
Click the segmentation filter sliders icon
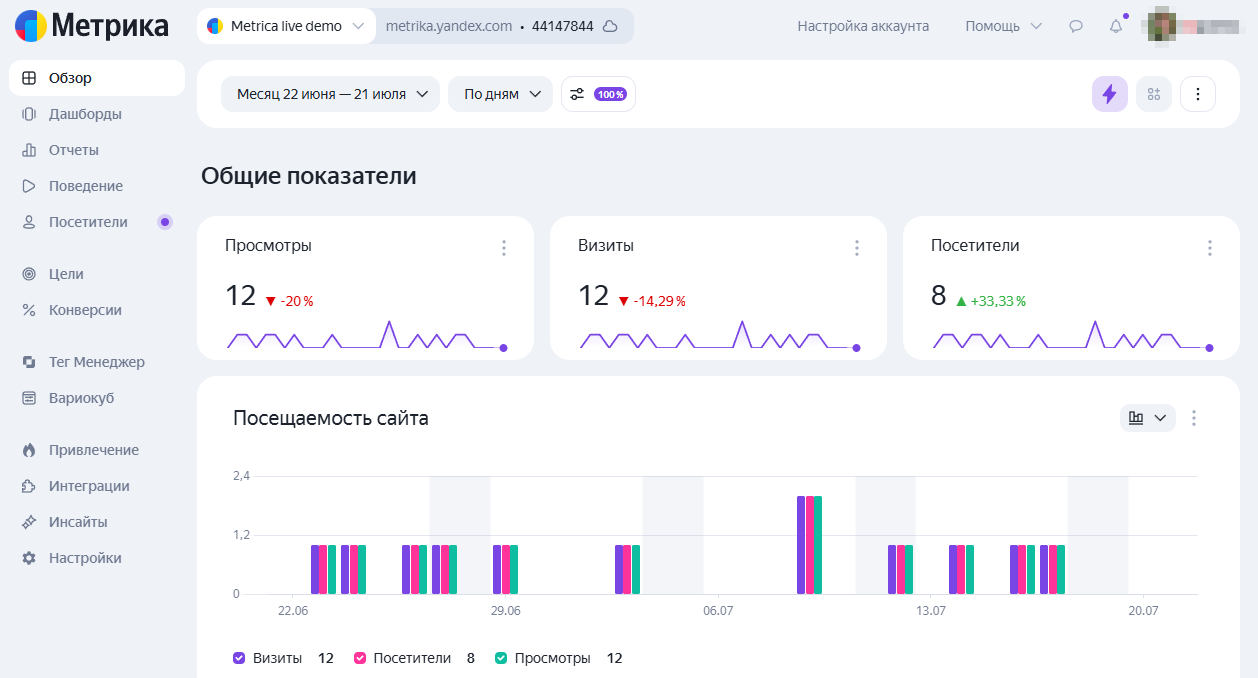click(x=577, y=94)
